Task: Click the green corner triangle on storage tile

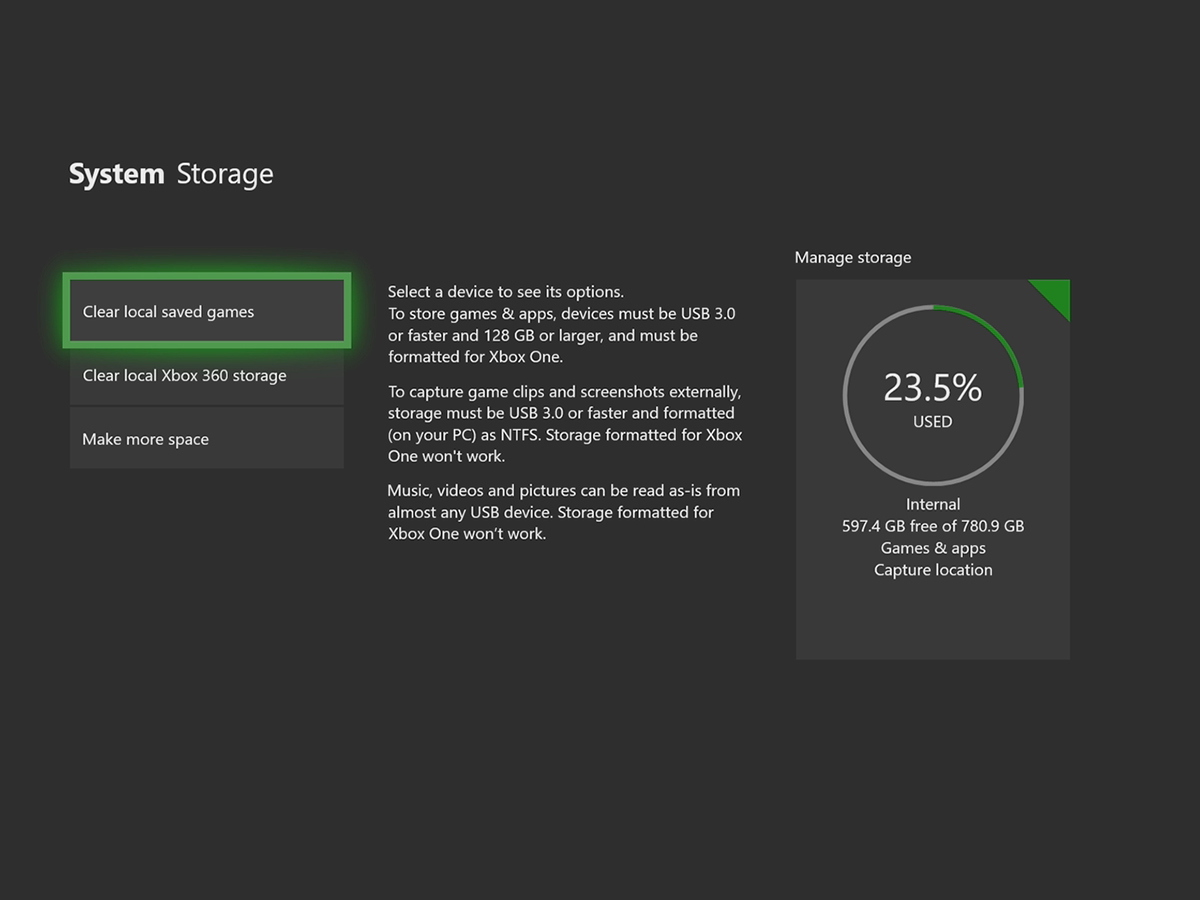Action: click(1055, 294)
